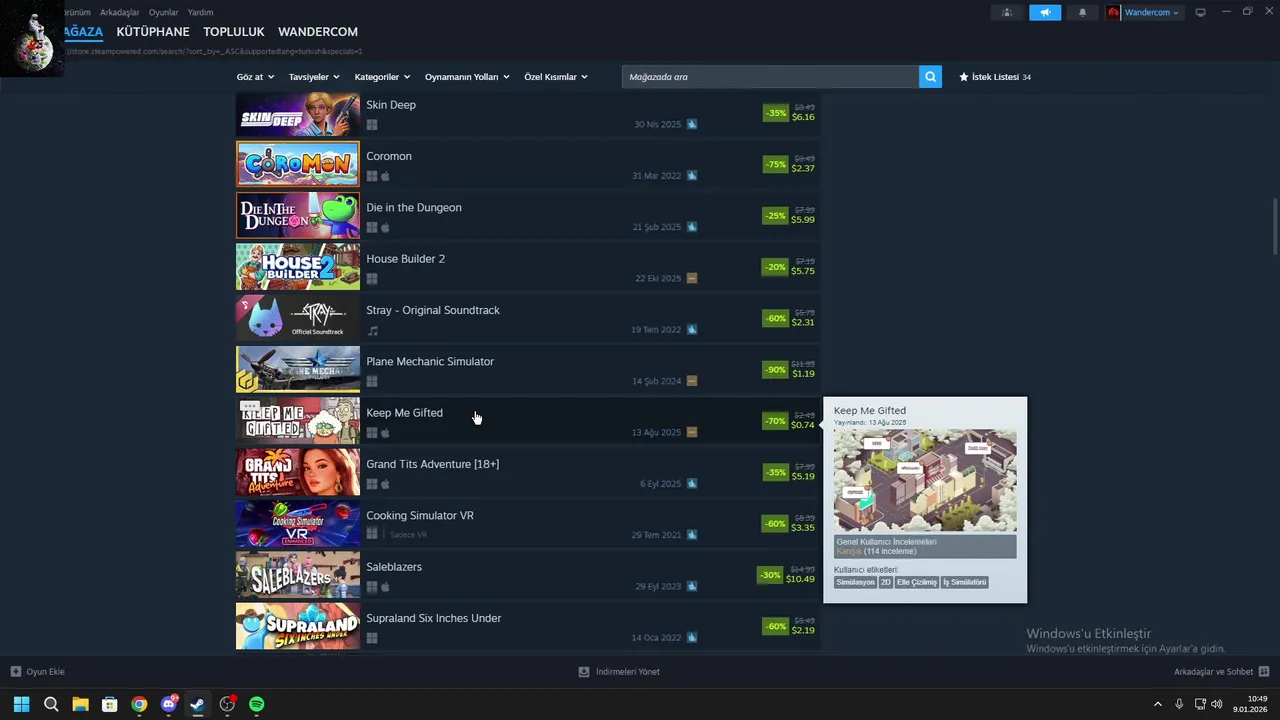This screenshot has width=1280, height=720.
Task: Click Windows platform icon on Skin Deep row
Action: tap(372, 125)
